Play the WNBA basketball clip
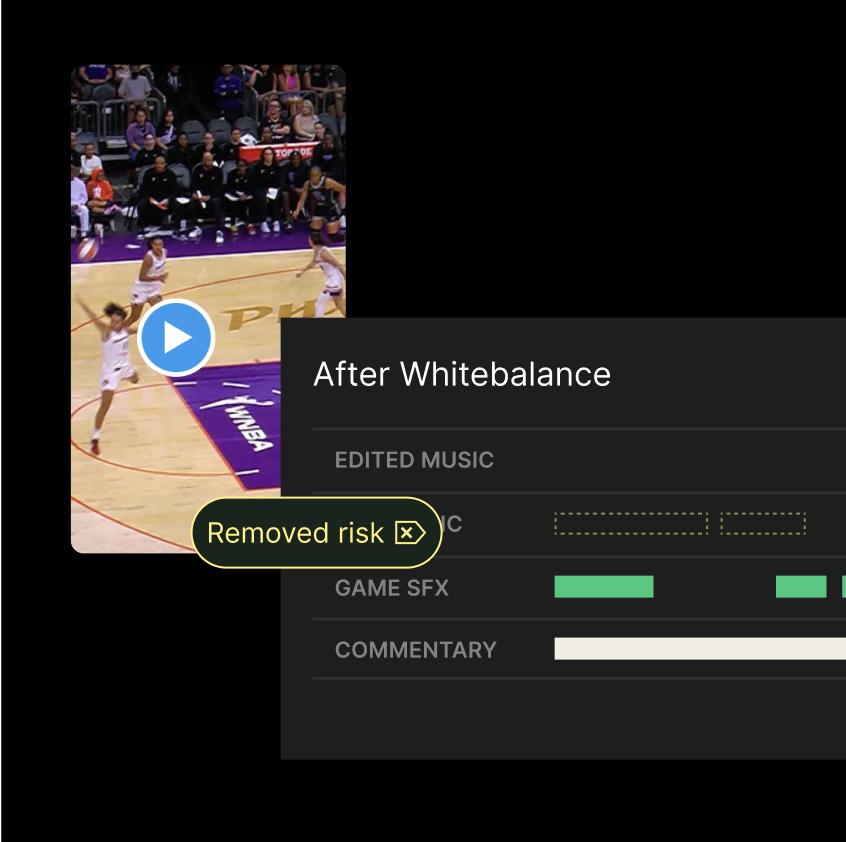 coord(176,337)
